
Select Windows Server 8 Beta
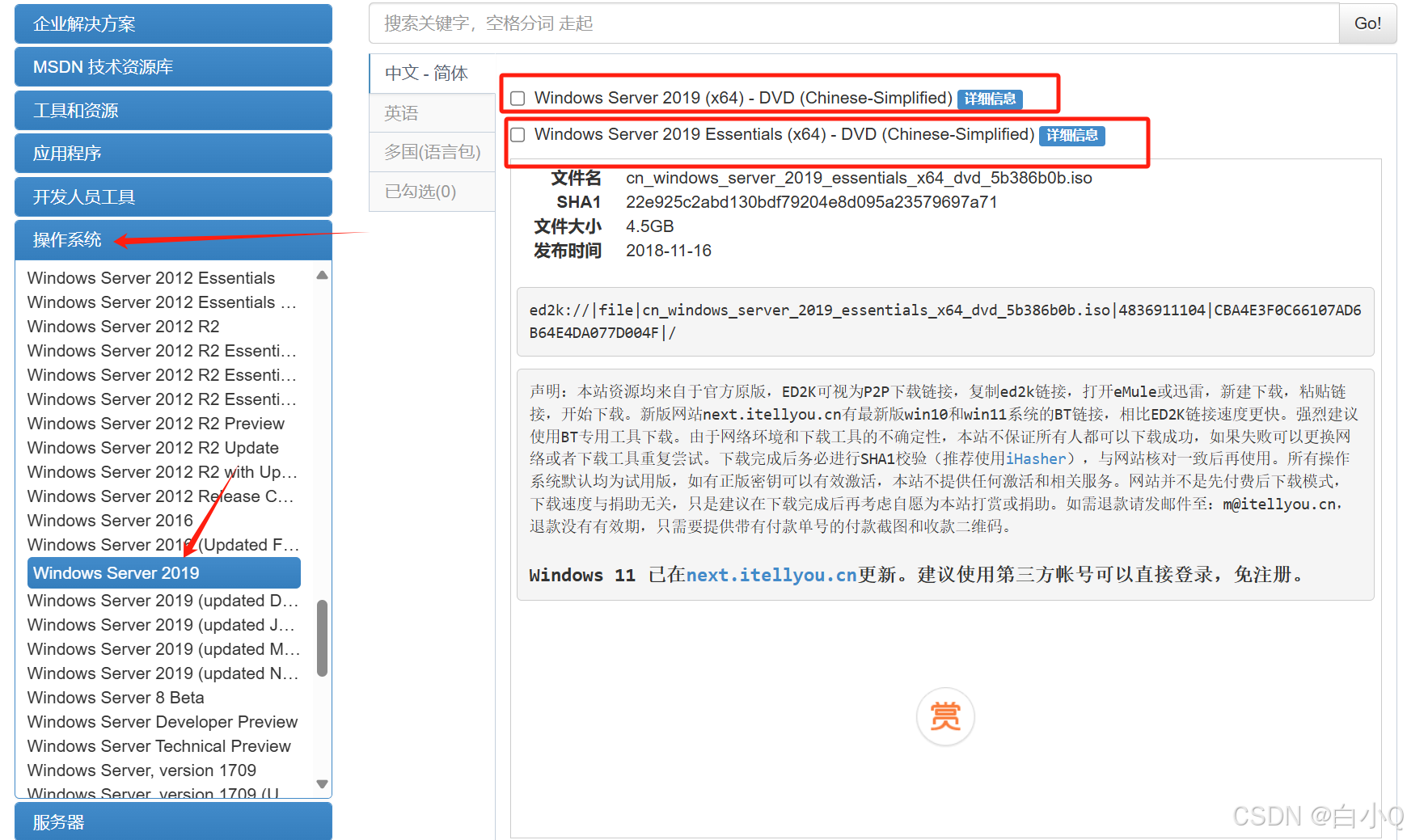pos(116,698)
